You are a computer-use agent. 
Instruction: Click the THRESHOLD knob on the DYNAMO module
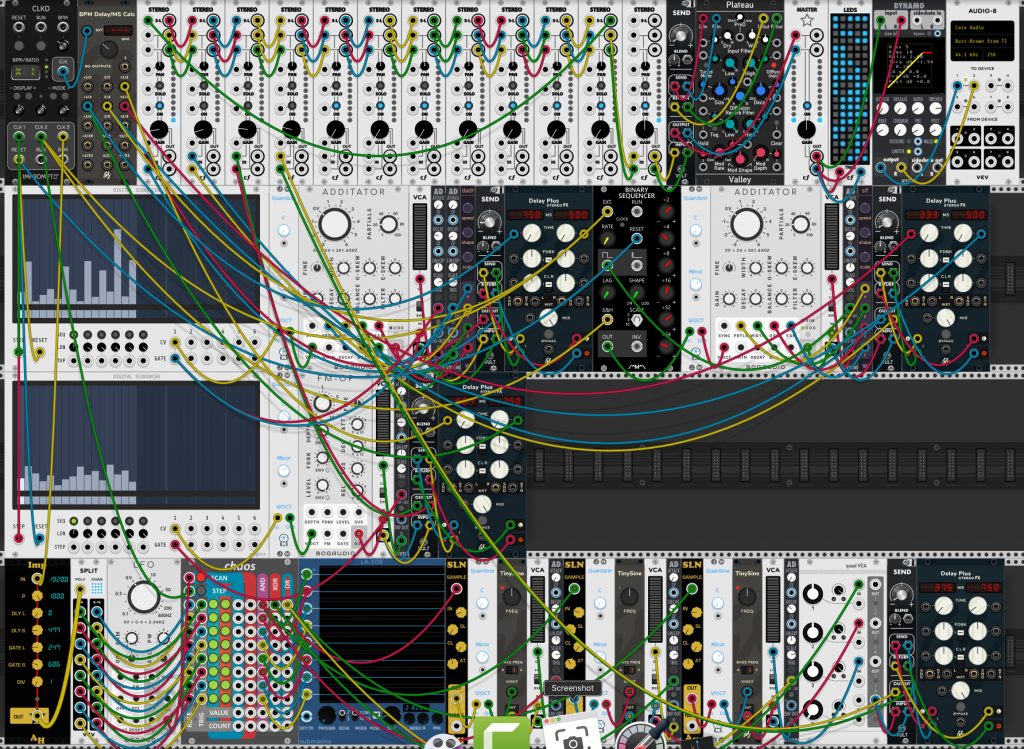(936, 108)
